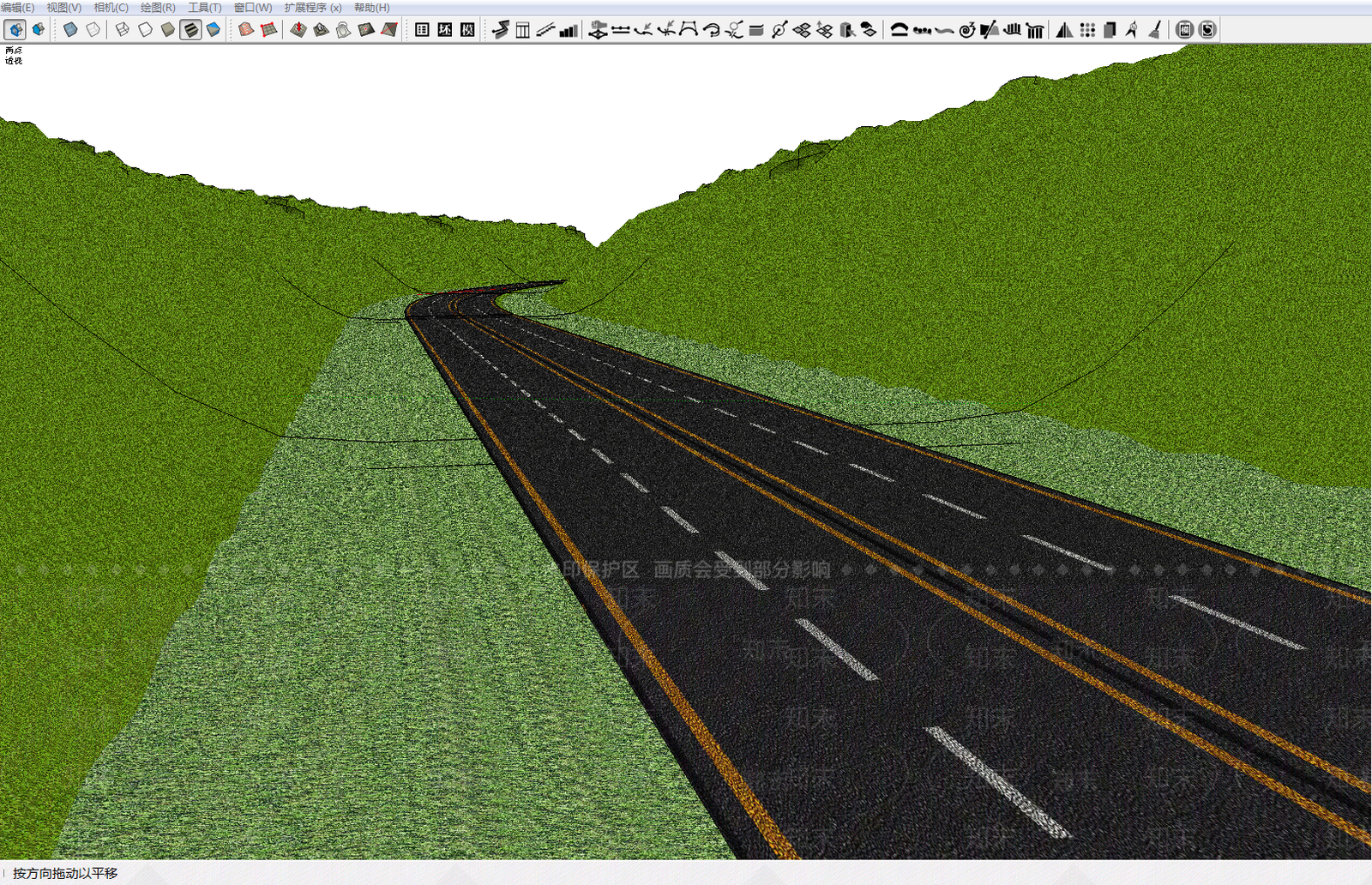Click the window frame plugin icon
This screenshot has height=885, width=1372.
[523, 30]
